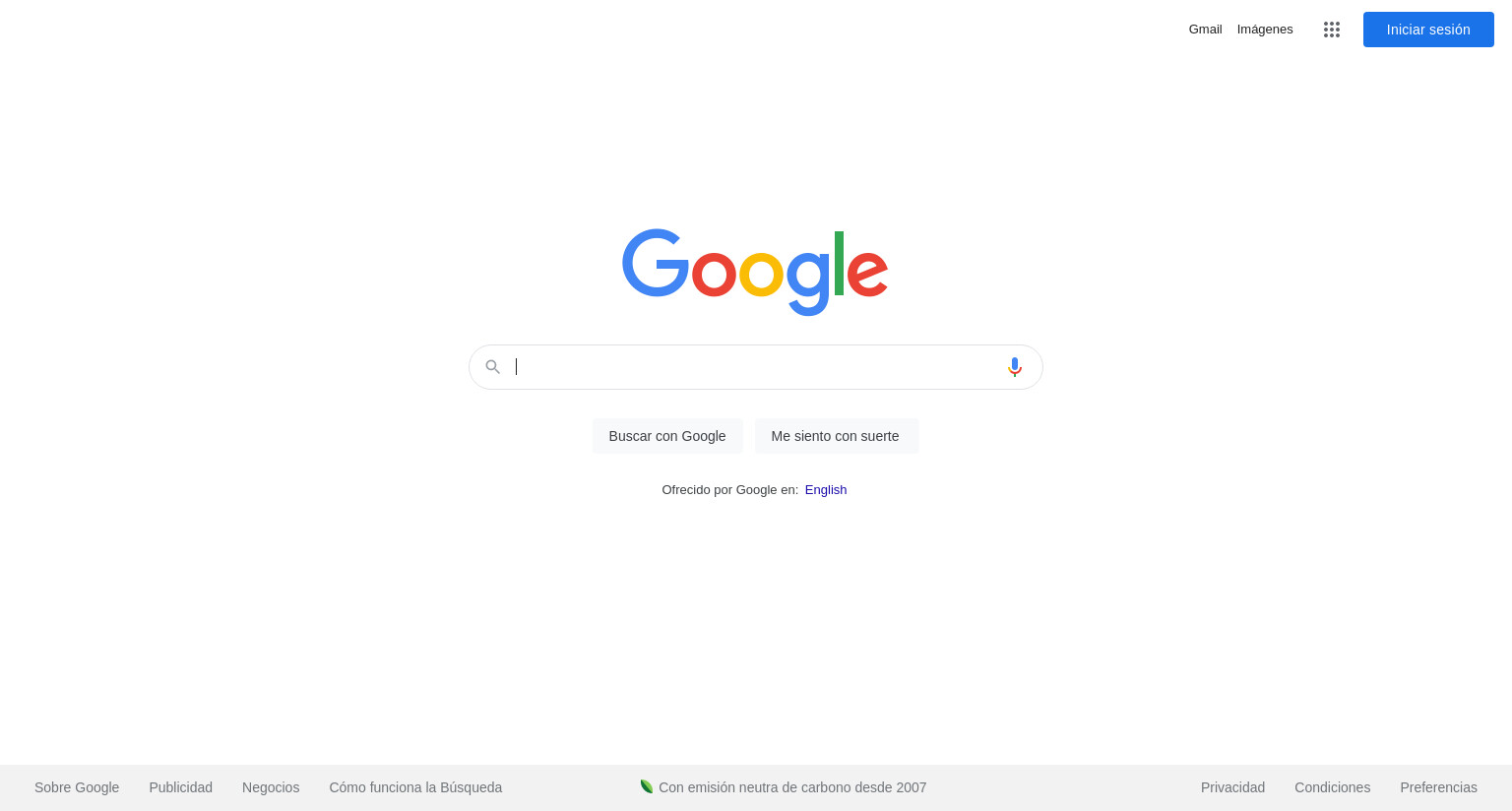Screen dimensions: 1512x811
Task: Open Cómo funciona la Búsqueda link
Action: 415,787
